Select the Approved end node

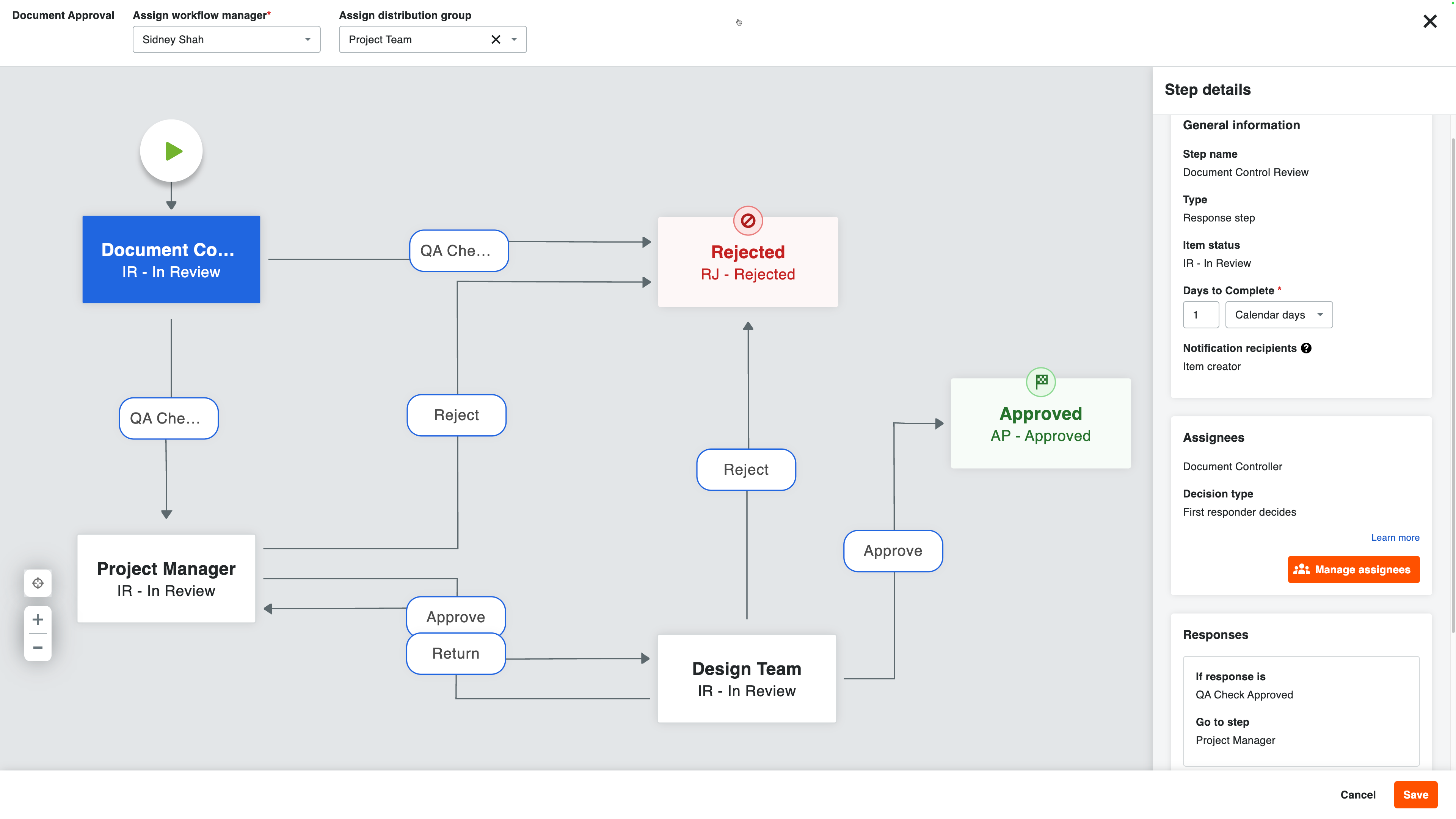click(1040, 424)
